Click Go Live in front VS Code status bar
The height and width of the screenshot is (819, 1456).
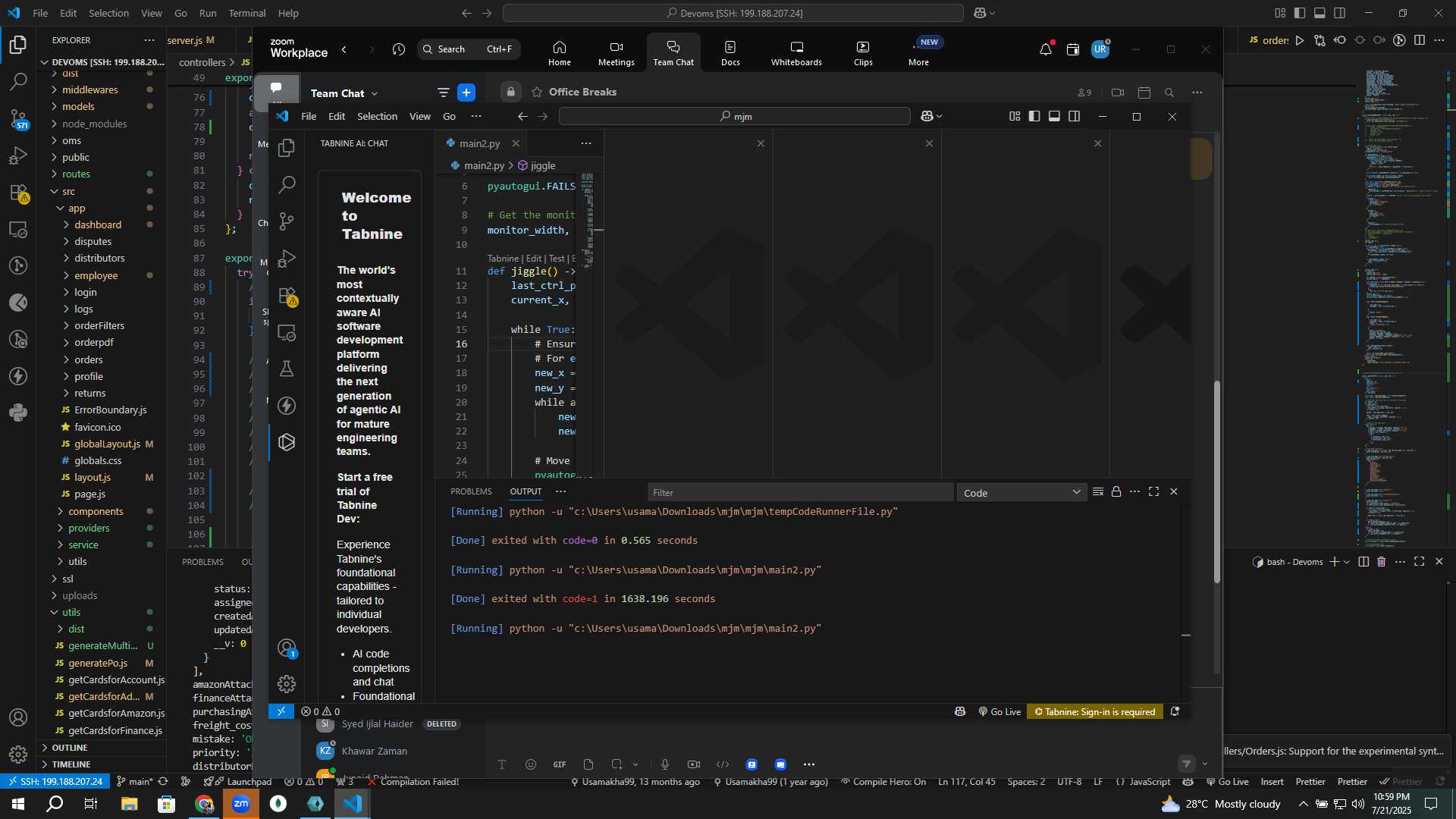click(x=999, y=711)
